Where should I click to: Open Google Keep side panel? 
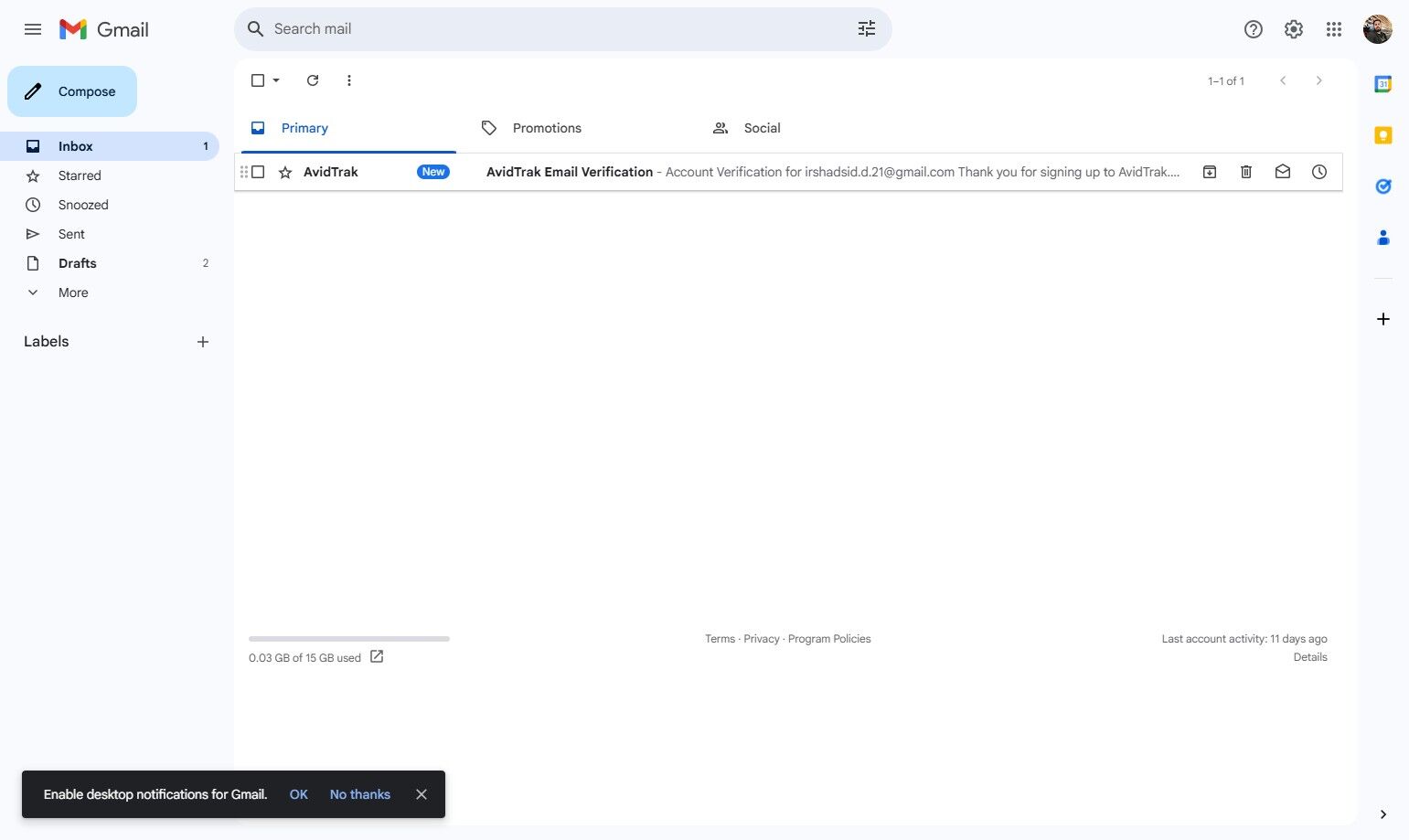[x=1383, y=135]
